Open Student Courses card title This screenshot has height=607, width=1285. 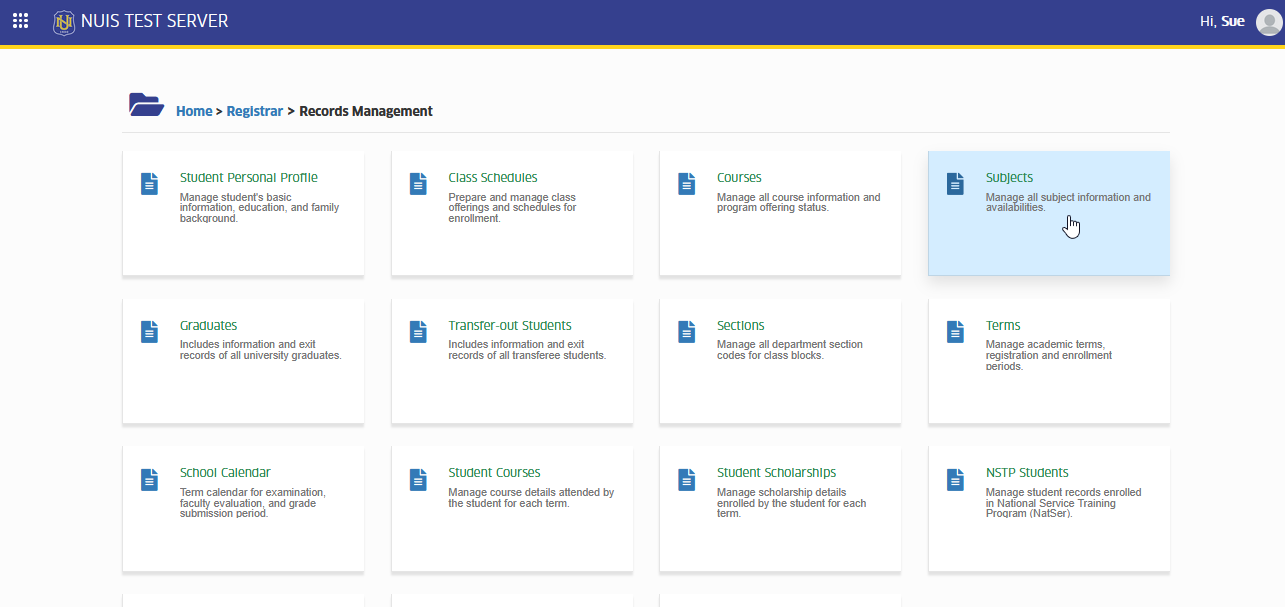(x=494, y=473)
